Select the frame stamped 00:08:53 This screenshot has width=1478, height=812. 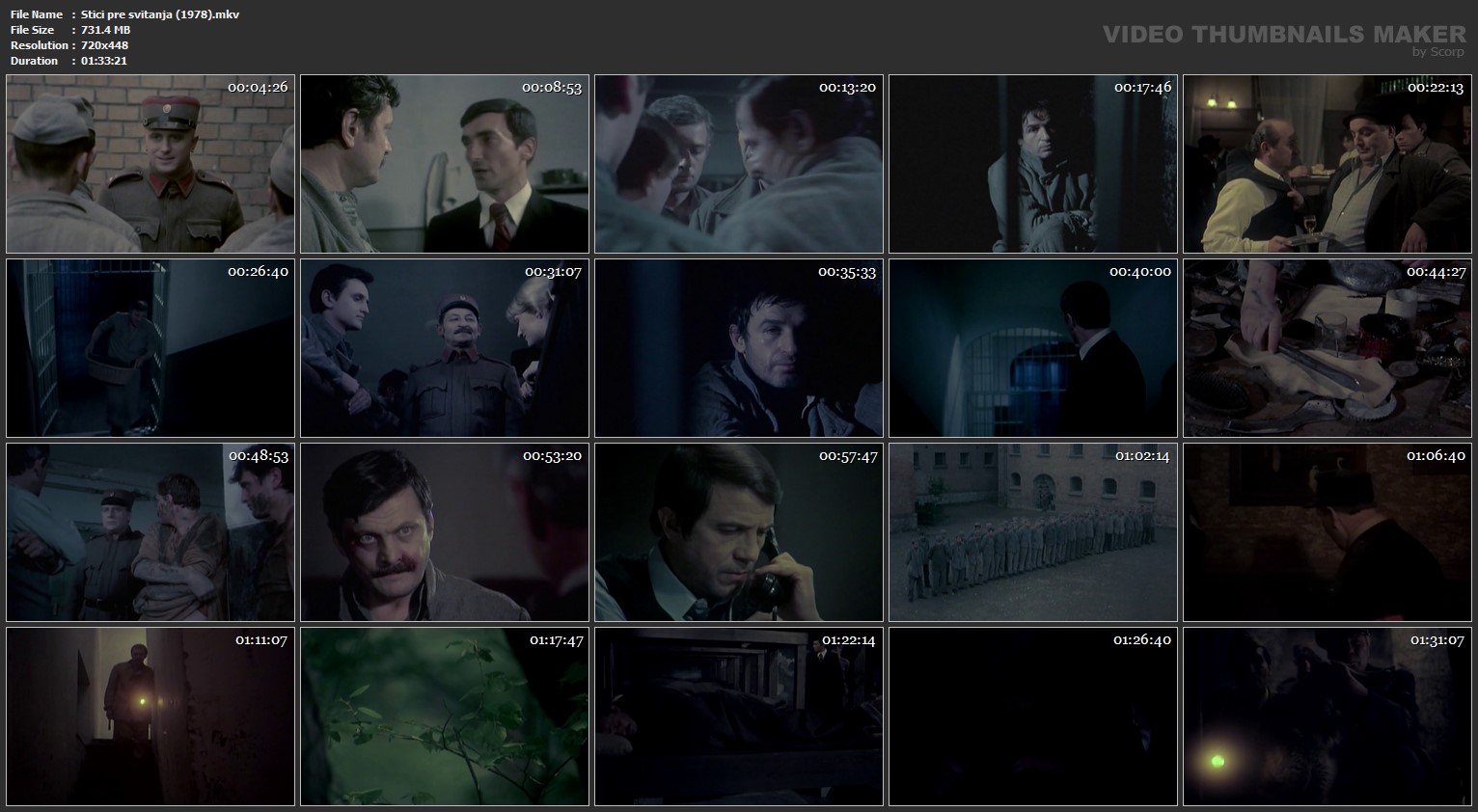(x=445, y=164)
